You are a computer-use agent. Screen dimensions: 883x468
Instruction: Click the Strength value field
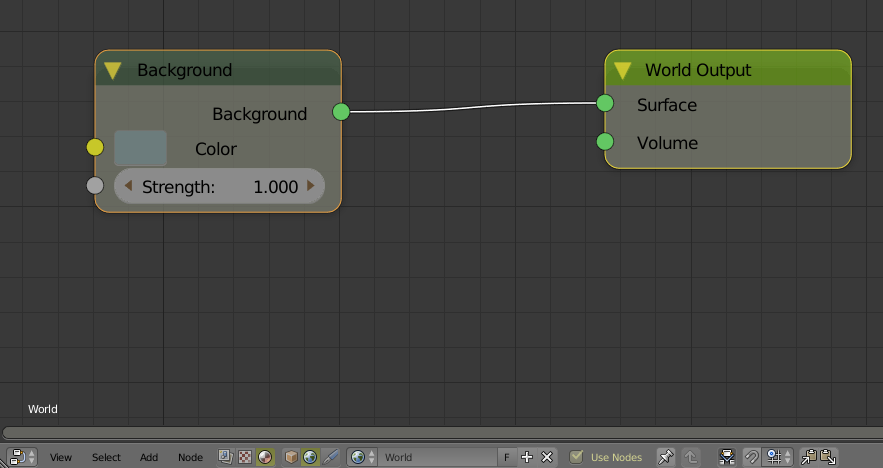point(219,186)
